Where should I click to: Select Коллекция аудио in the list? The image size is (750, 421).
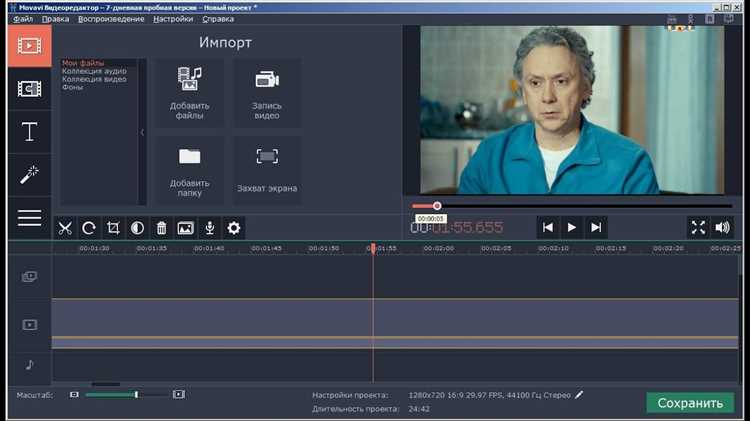pos(94,71)
